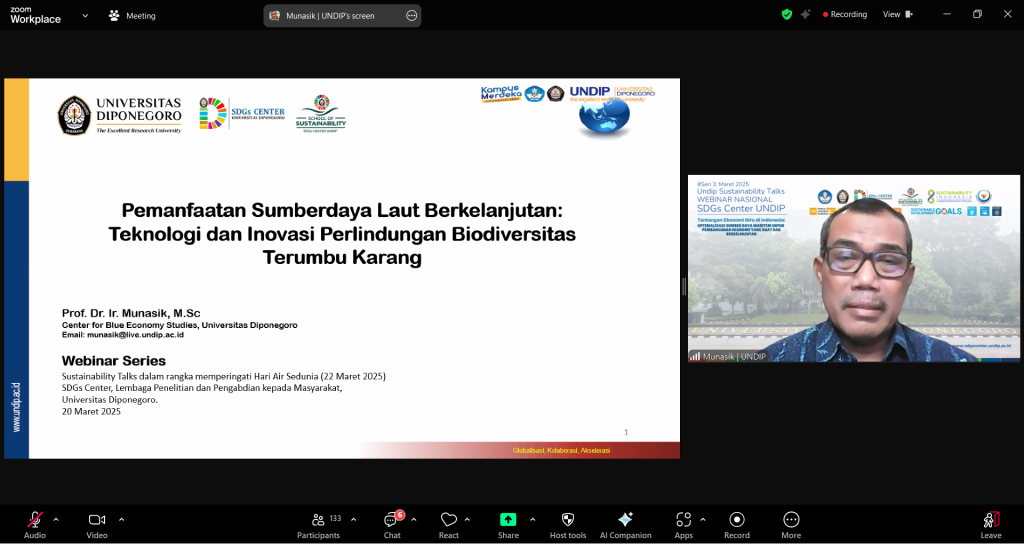Expand the Audio options arrow
This screenshot has height=544, width=1024.
point(56,519)
